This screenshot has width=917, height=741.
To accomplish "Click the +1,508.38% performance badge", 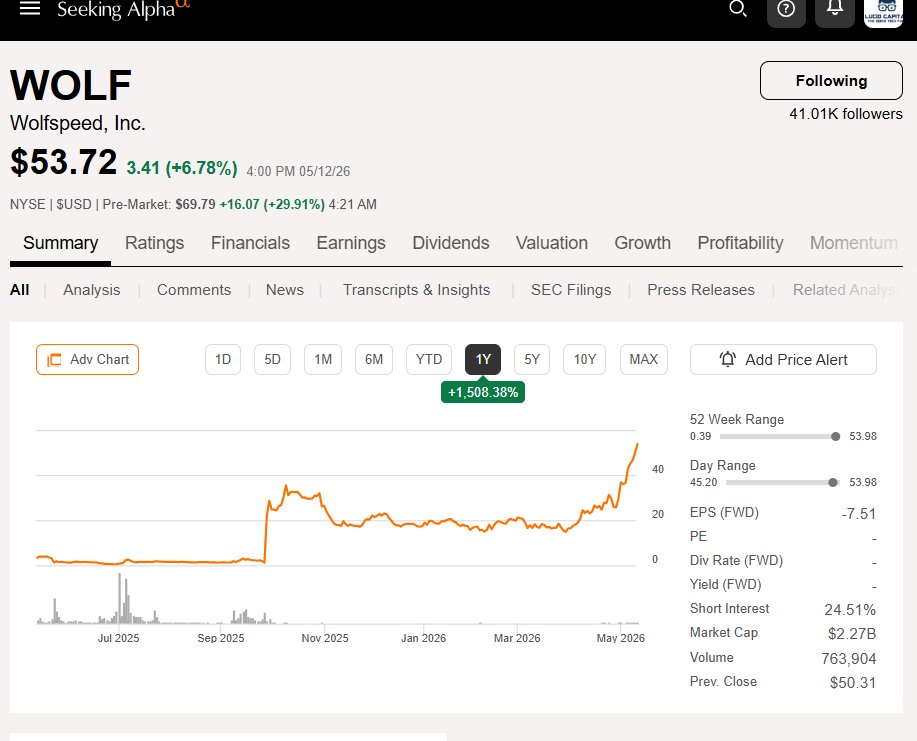I will [483, 392].
